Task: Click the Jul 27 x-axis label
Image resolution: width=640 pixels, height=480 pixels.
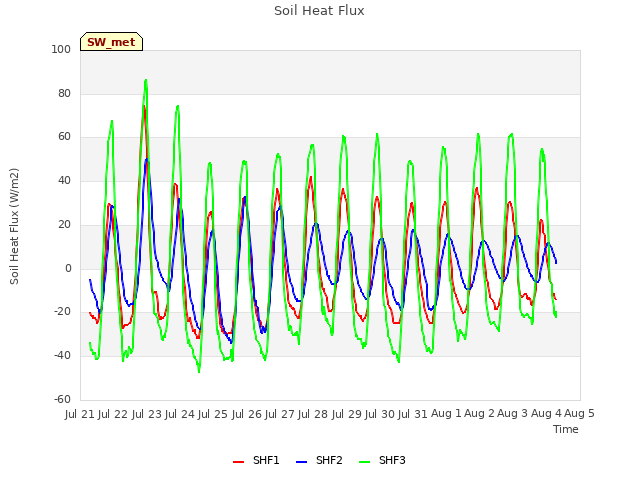Action: coord(280,414)
